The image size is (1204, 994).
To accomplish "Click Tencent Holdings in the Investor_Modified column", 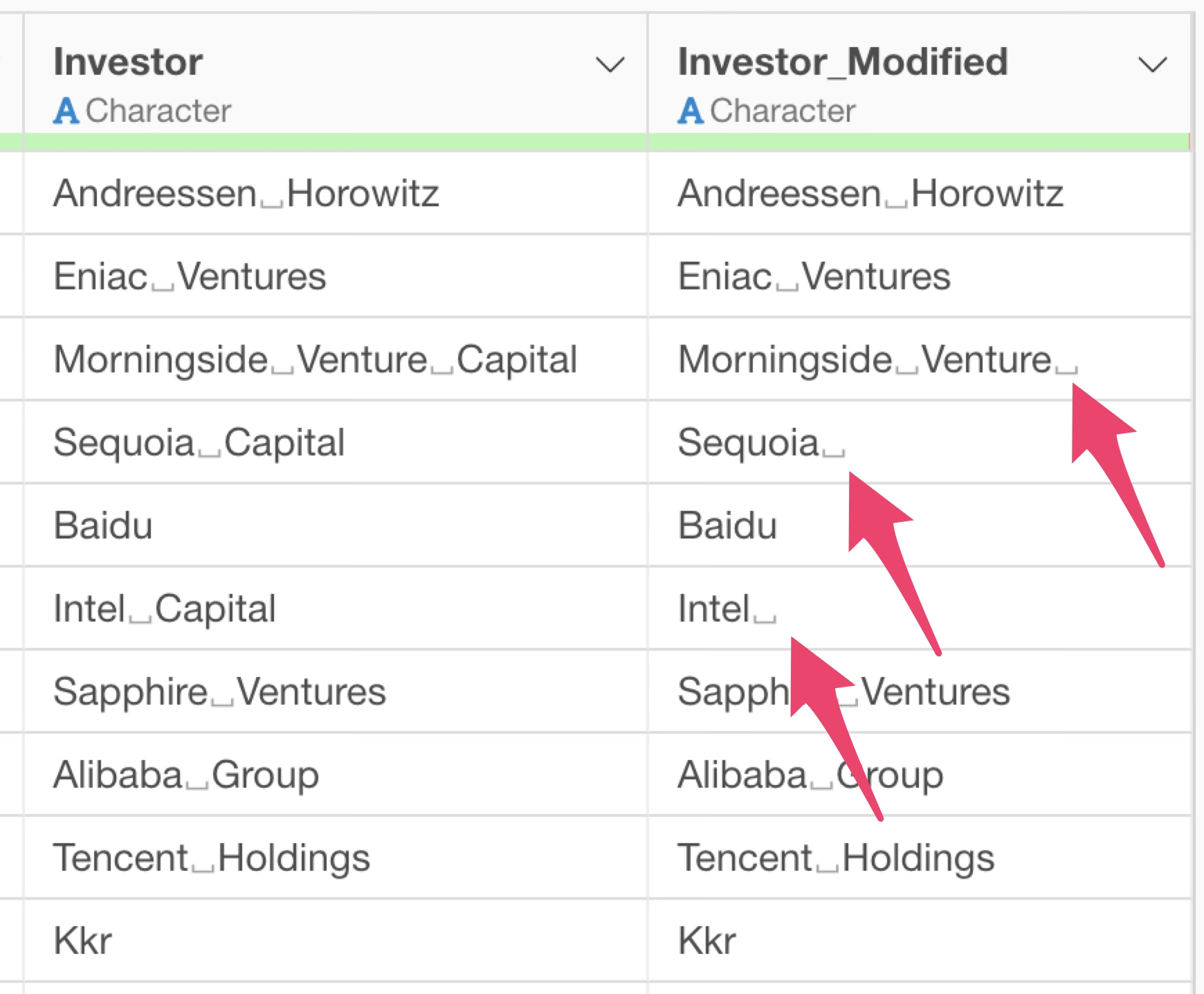I will coord(837,858).
